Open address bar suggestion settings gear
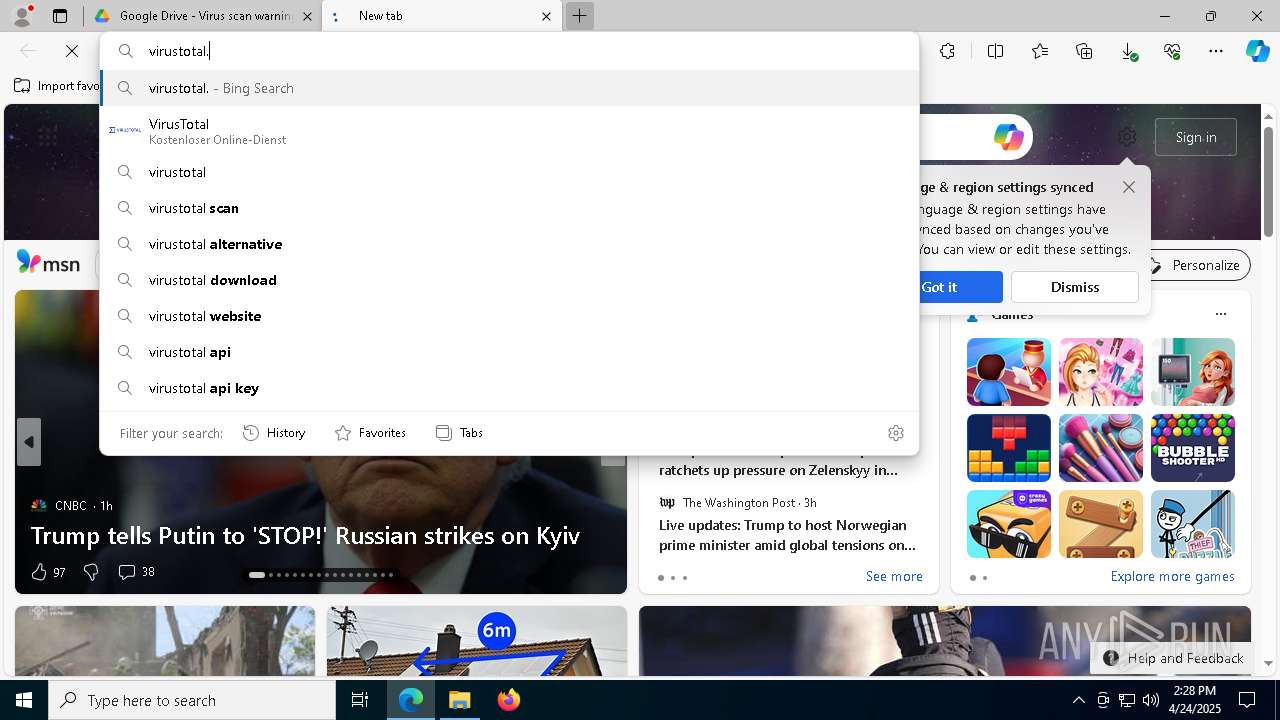 (896, 433)
